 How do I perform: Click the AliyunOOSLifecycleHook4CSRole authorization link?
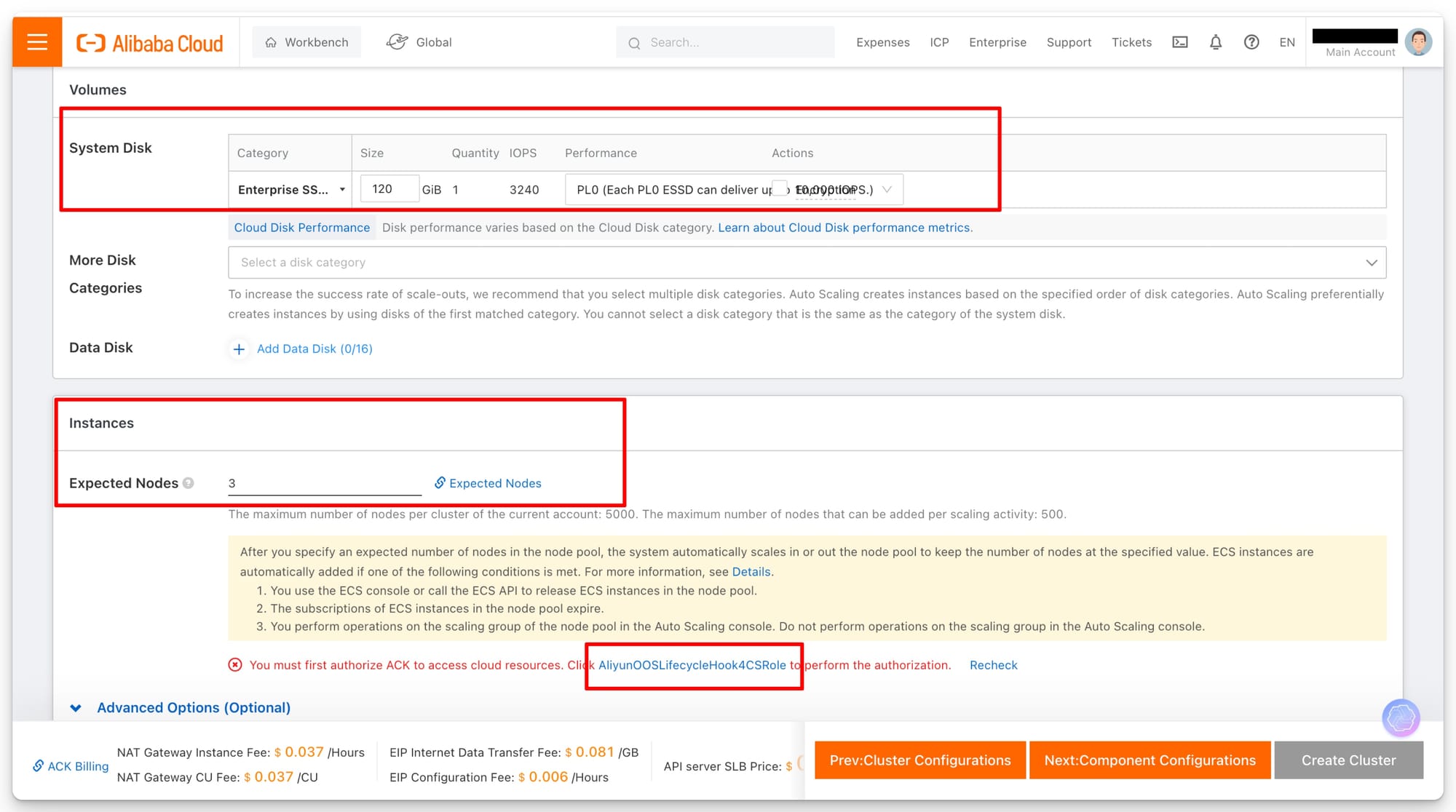click(x=692, y=665)
